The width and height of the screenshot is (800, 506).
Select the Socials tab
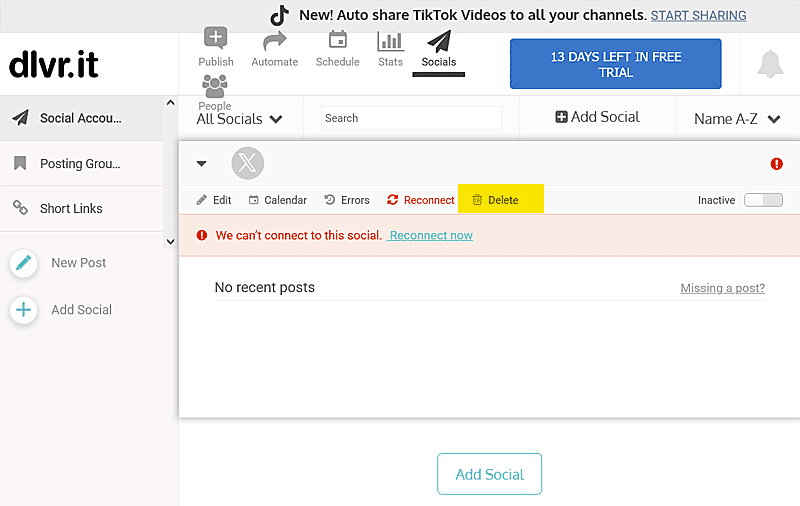[438, 49]
